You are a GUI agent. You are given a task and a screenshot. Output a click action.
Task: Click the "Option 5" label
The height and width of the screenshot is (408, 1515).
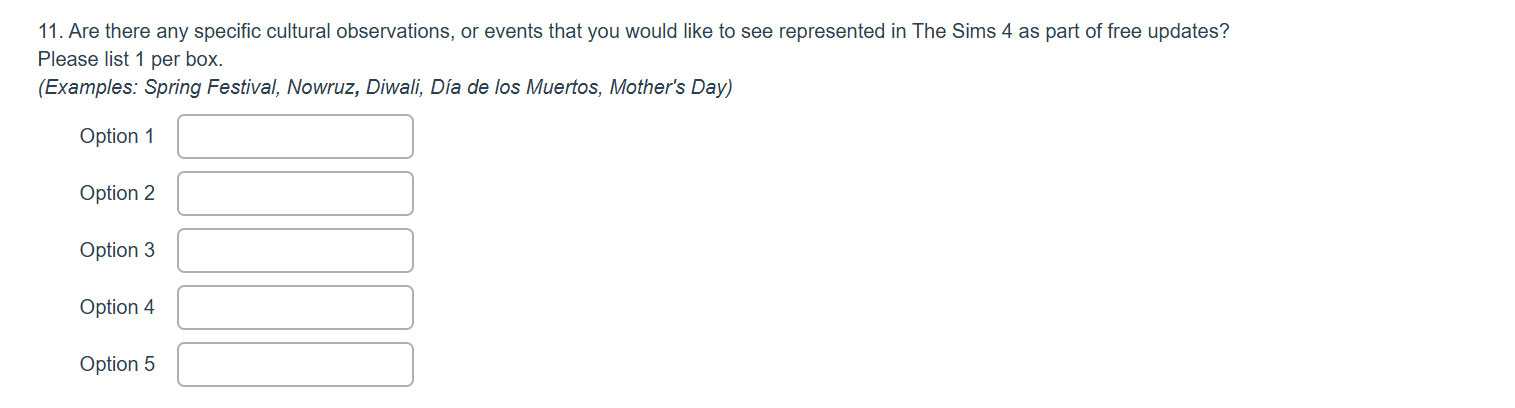coord(117,365)
